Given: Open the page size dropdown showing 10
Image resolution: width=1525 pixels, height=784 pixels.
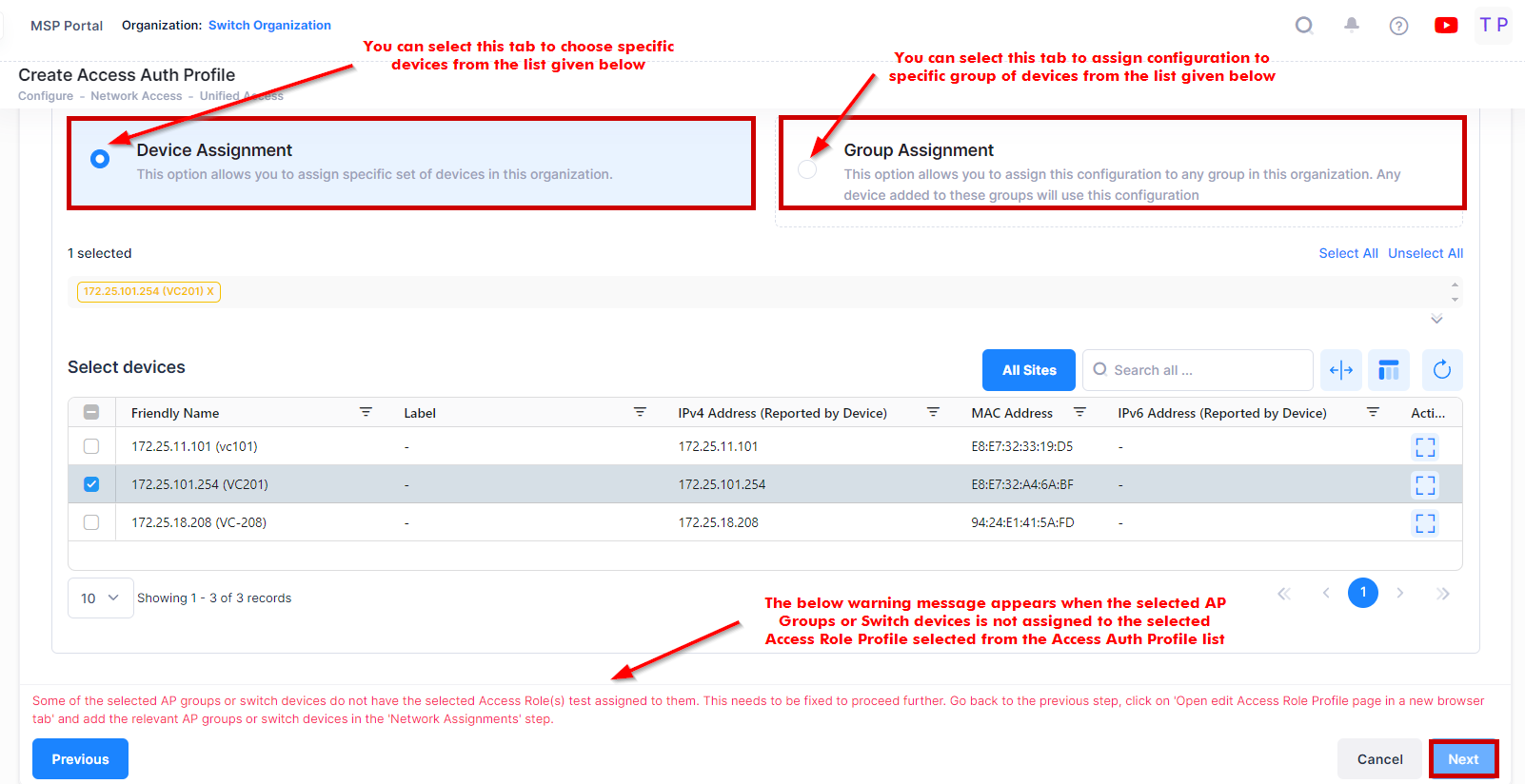Looking at the screenshot, I should [100, 598].
